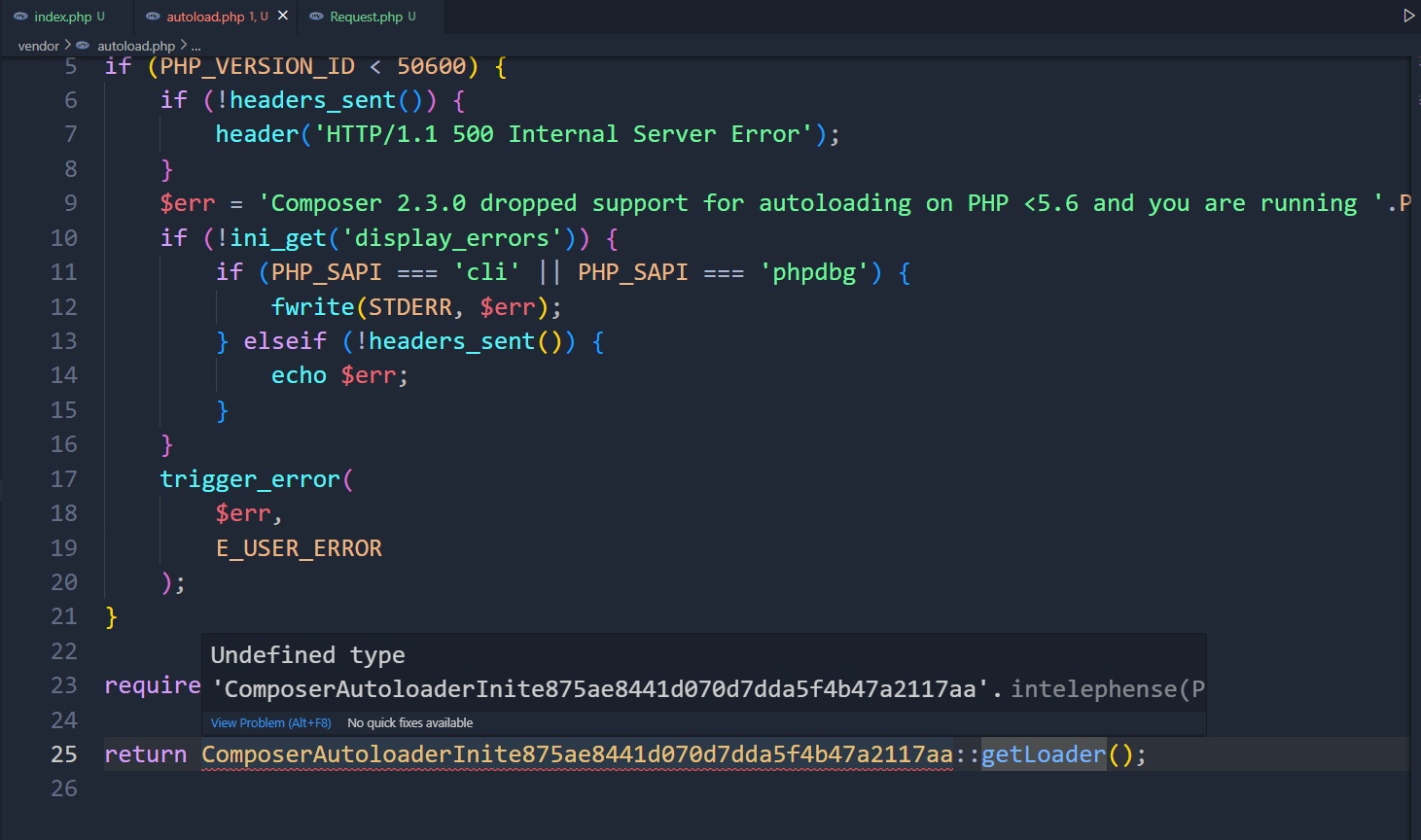Click $err variable on line 9

click(188, 203)
